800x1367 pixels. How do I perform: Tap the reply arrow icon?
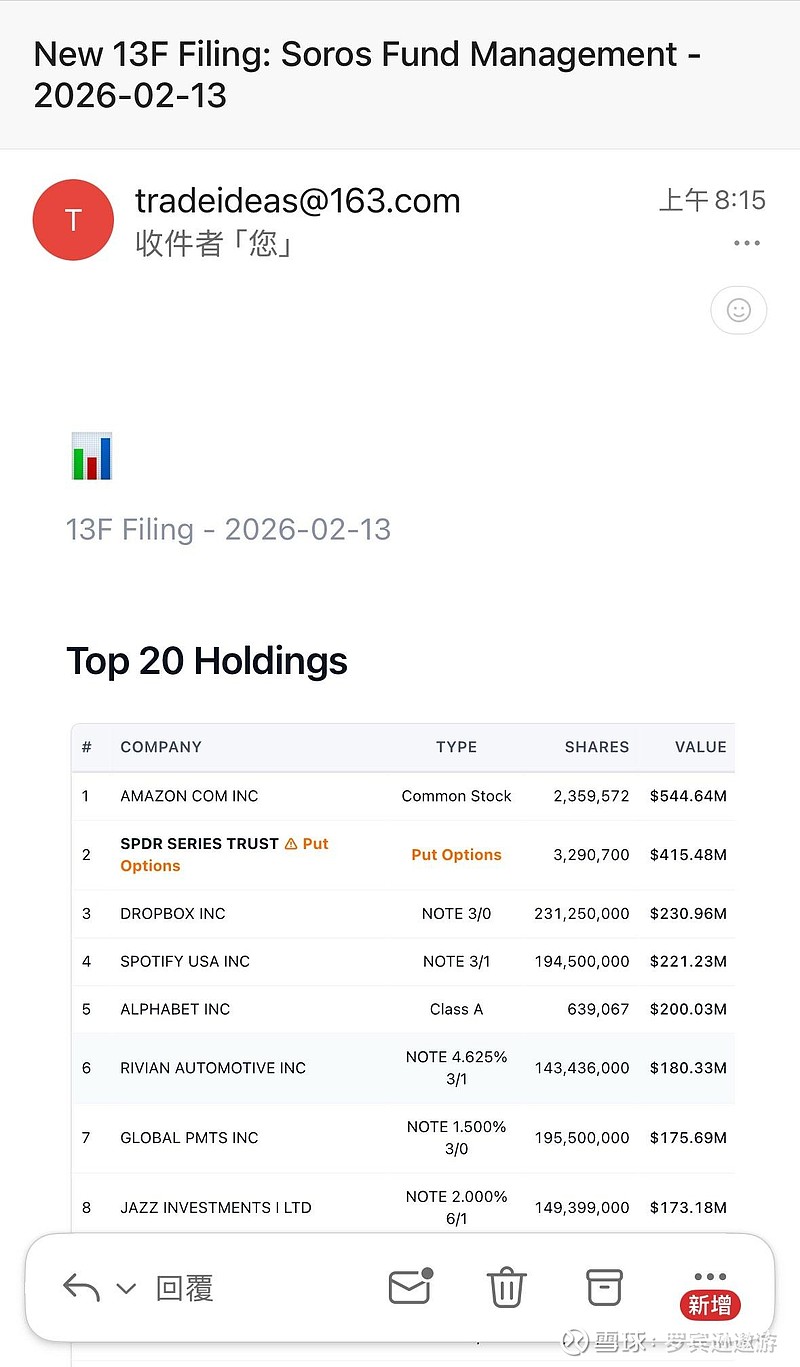point(81,1287)
